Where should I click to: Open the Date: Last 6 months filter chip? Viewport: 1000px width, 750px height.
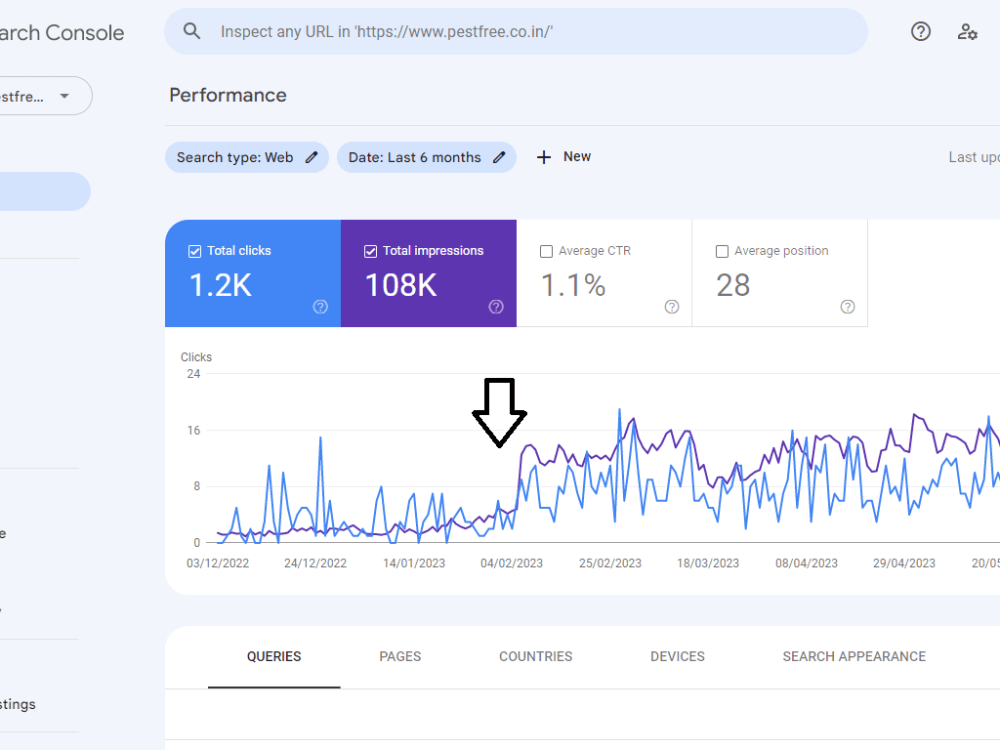point(427,157)
